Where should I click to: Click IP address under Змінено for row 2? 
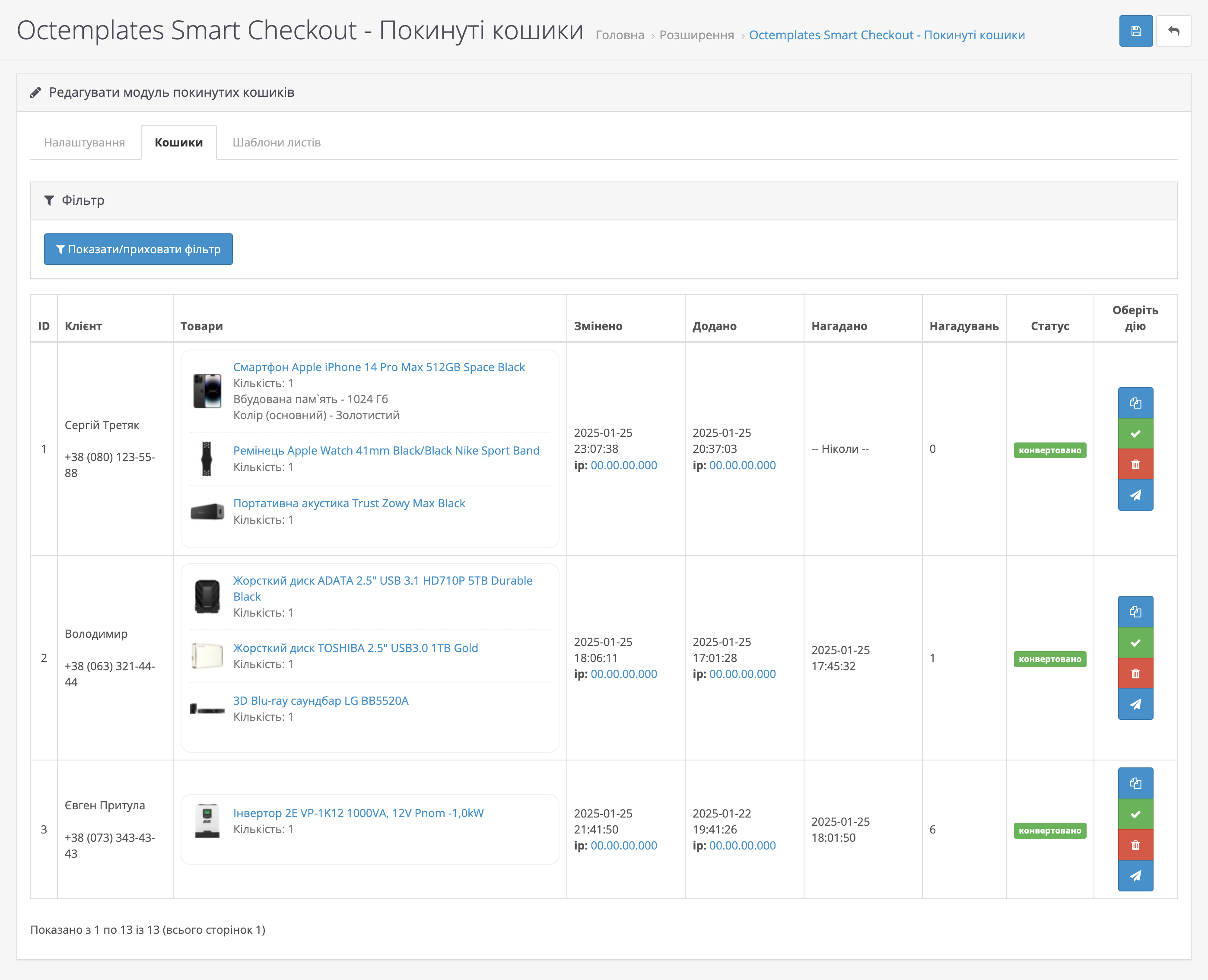click(x=624, y=674)
